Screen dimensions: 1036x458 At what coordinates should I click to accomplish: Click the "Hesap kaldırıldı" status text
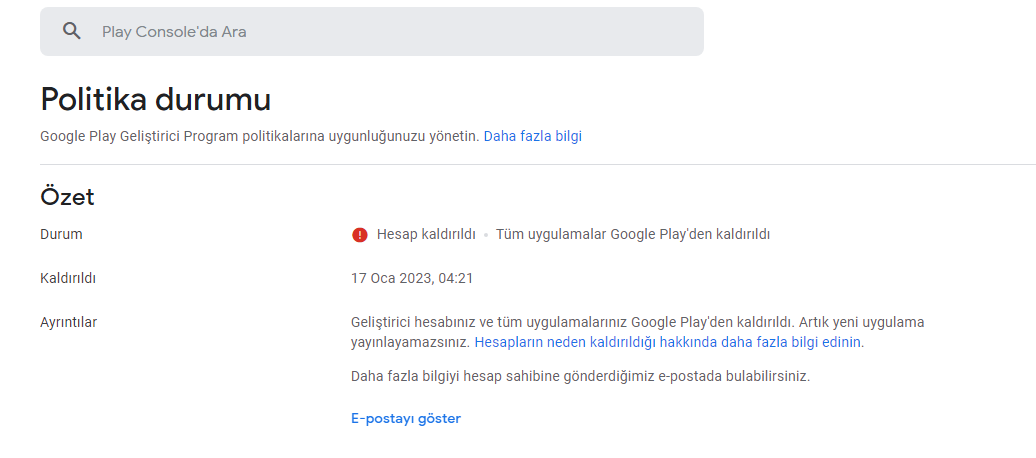tap(426, 234)
